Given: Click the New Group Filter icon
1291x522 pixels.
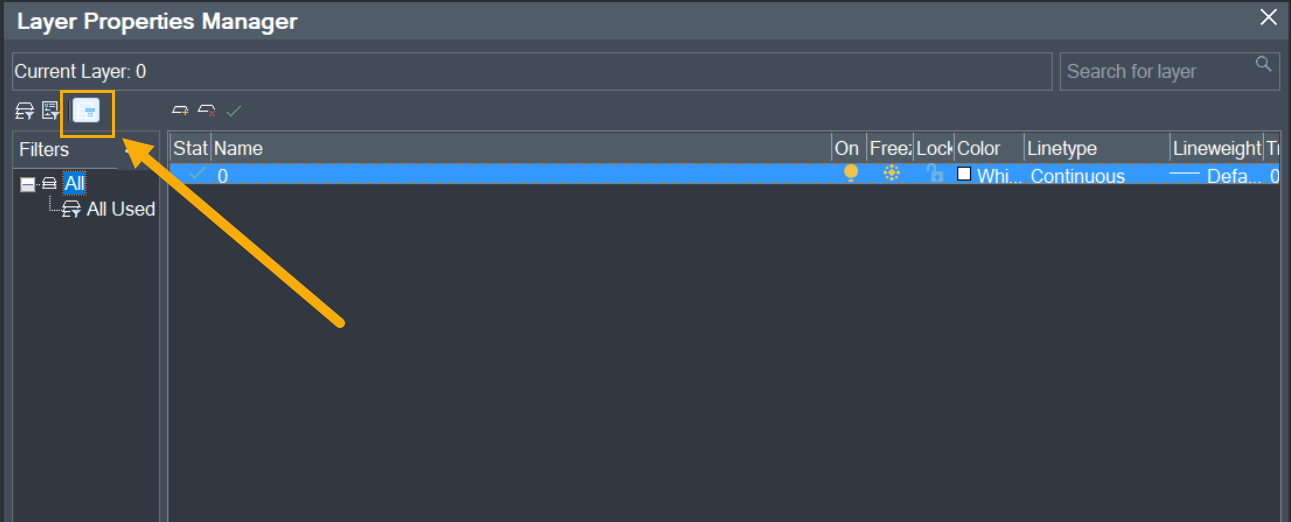Looking at the screenshot, I should 51,110.
